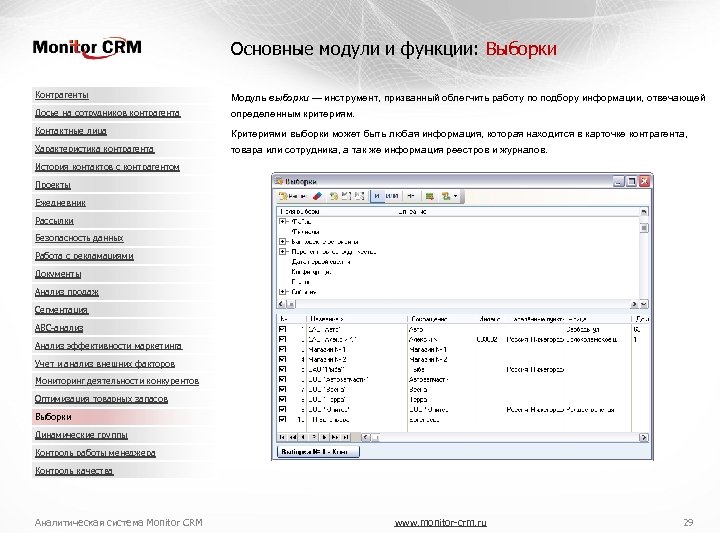This screenshot has width=720, height=540.
Task: Click previous record arrow in grid navigator
Action: click(x=303, y=438)
